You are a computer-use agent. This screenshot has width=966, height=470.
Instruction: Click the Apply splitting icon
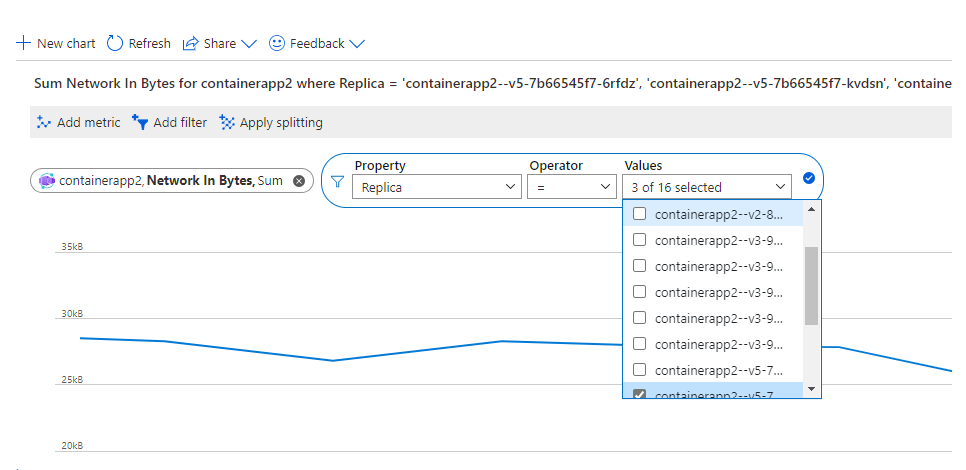[x=227, y=122]
